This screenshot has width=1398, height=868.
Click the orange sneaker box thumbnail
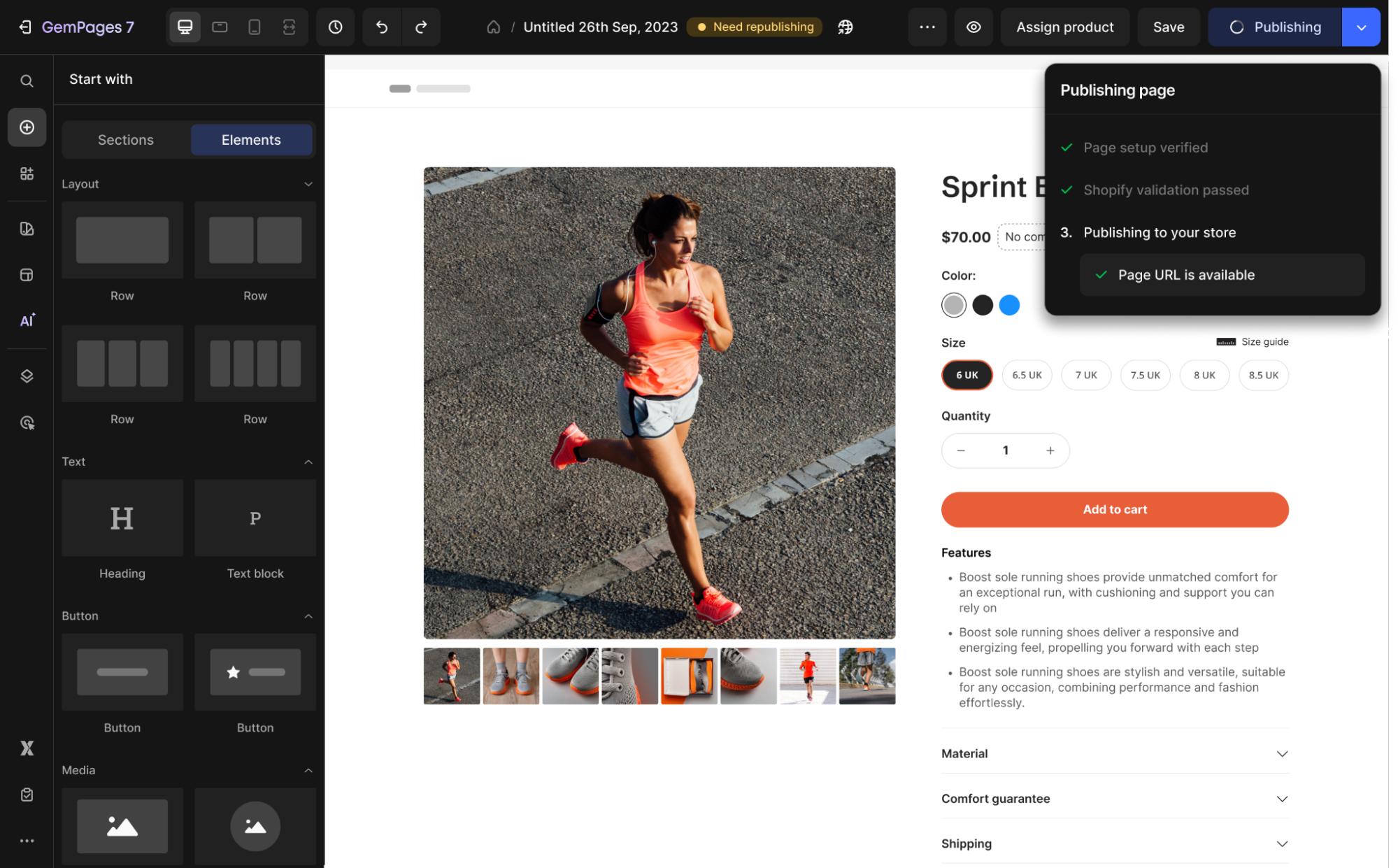point(689,676)
